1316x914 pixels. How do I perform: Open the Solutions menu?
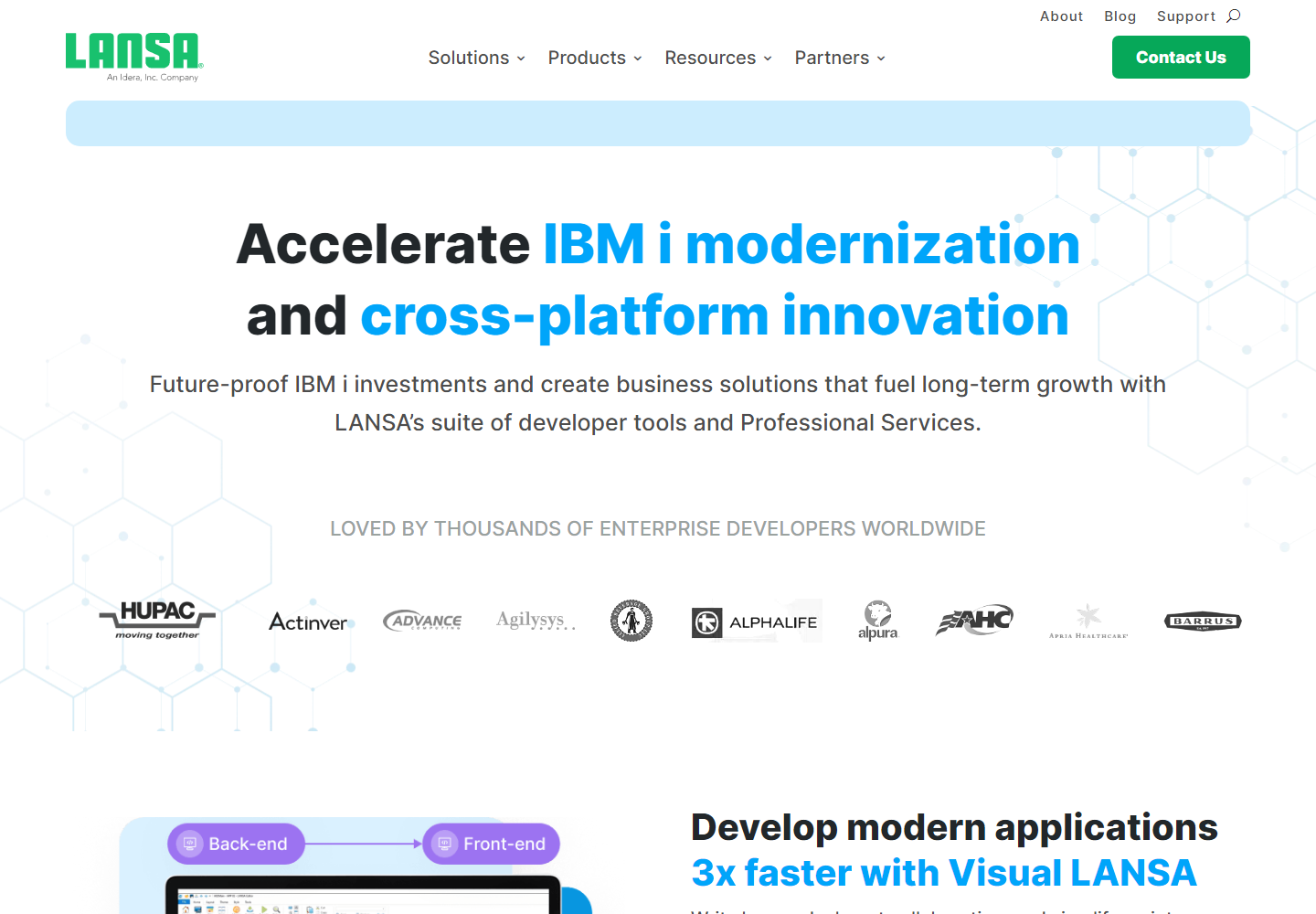click(476, 58)
